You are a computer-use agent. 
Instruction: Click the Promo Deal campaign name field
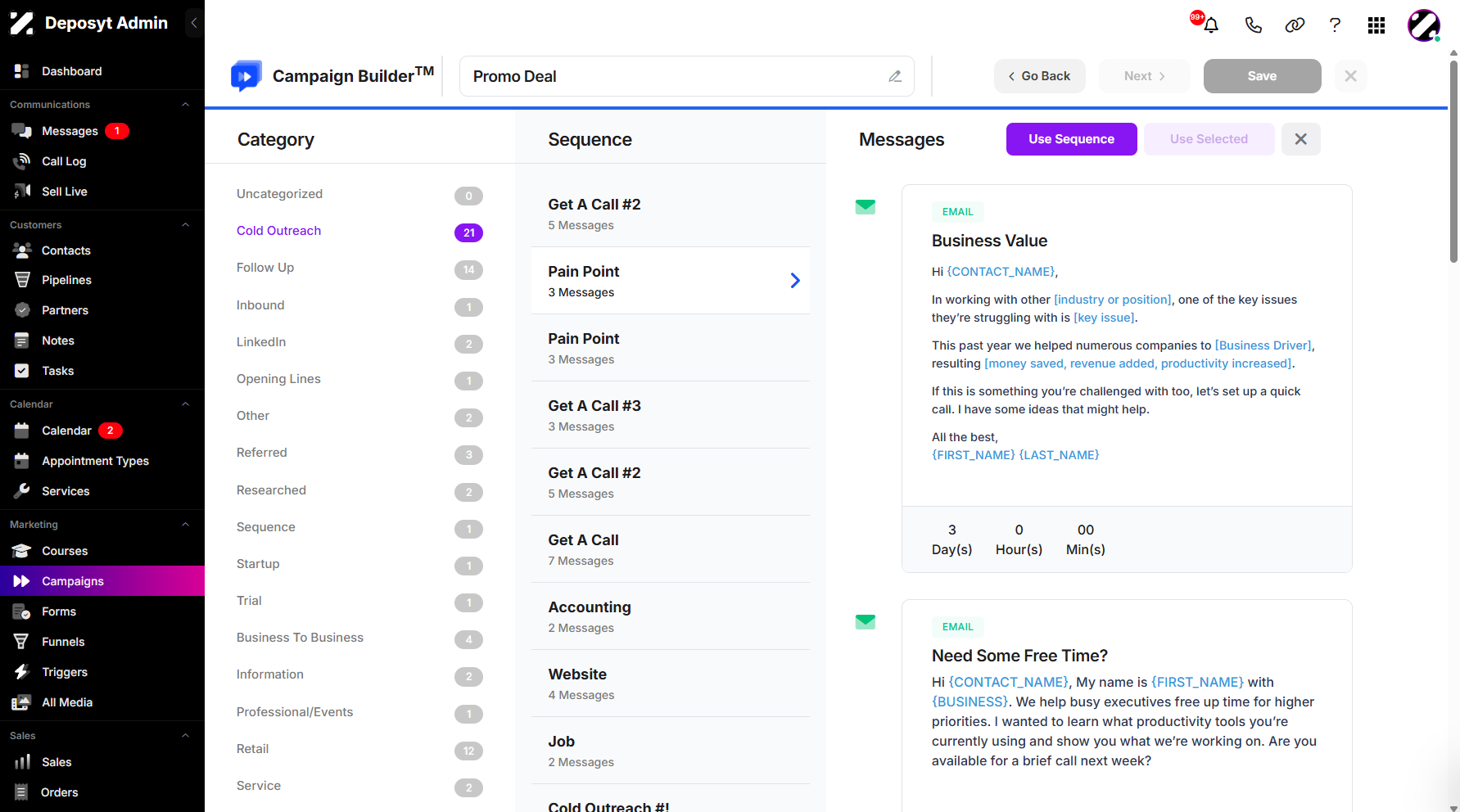click(686, 76)
